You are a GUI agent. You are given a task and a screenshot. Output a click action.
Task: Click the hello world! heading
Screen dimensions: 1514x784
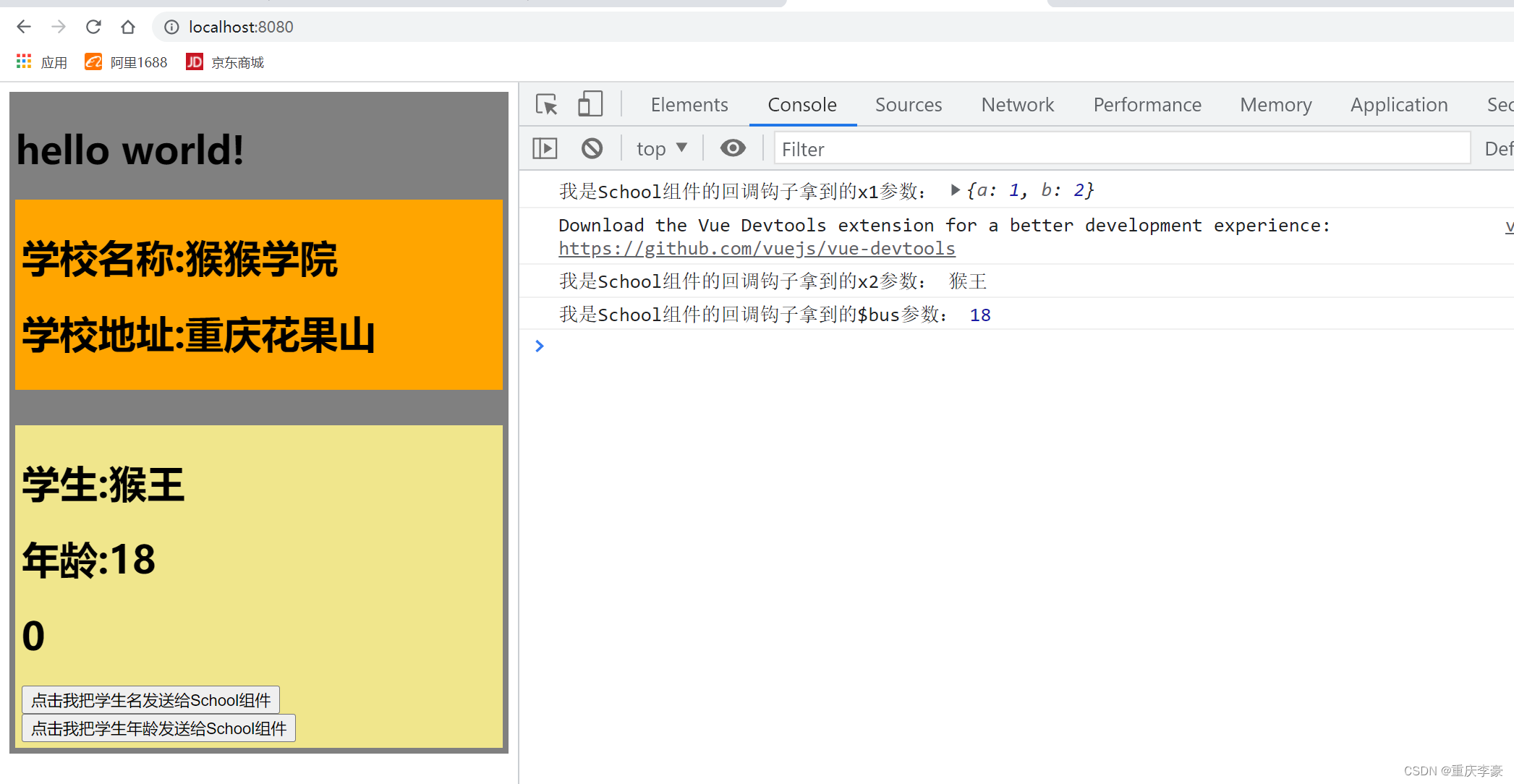130,150
